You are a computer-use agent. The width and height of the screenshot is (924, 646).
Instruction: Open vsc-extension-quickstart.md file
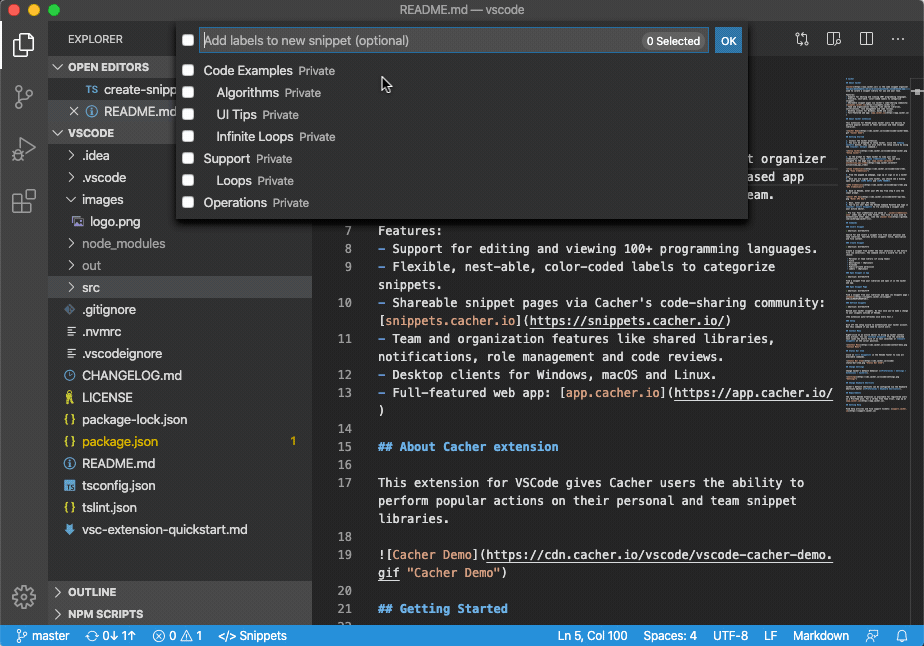coord(164,529)
